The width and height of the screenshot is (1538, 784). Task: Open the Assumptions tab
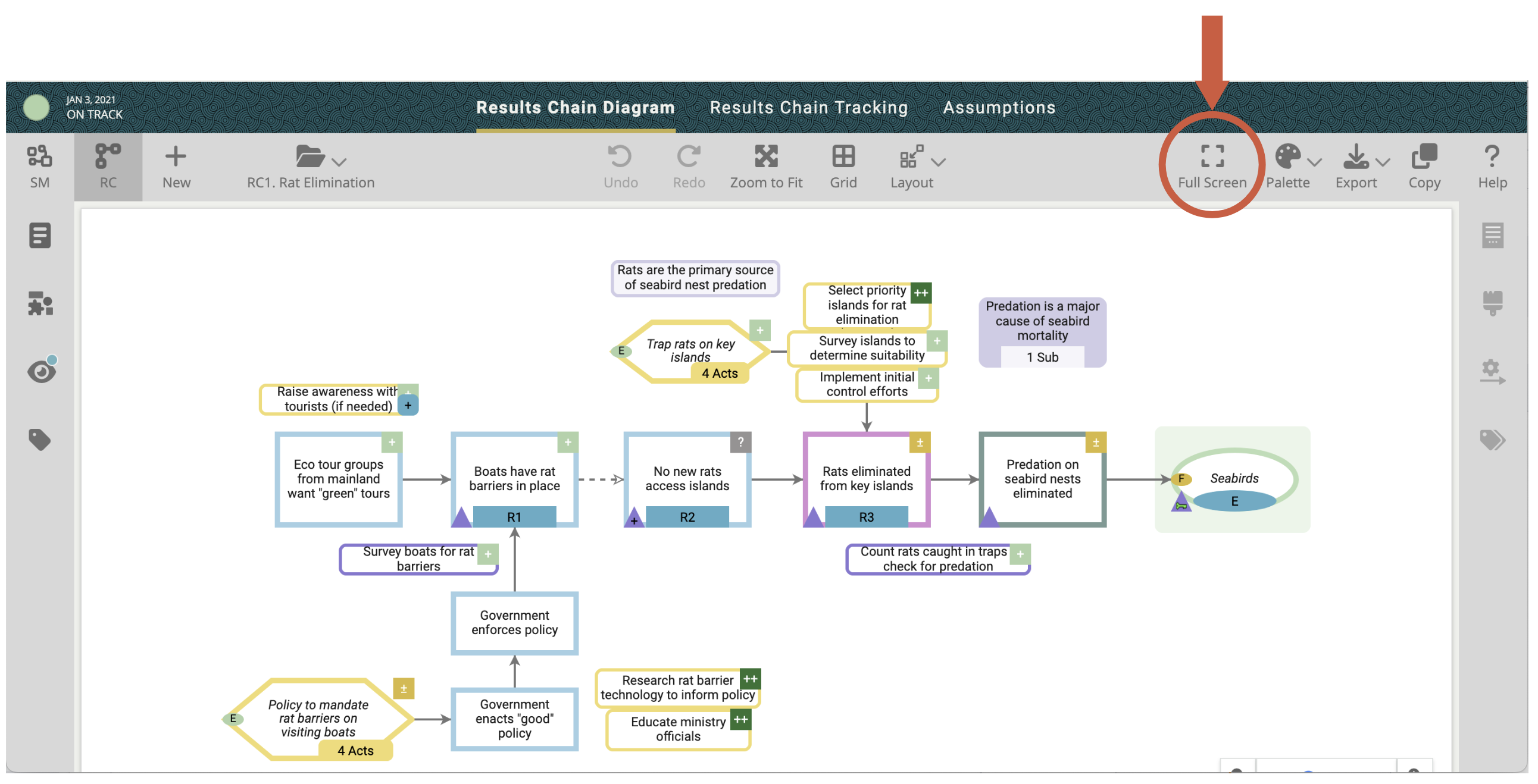tap(999, 108)
